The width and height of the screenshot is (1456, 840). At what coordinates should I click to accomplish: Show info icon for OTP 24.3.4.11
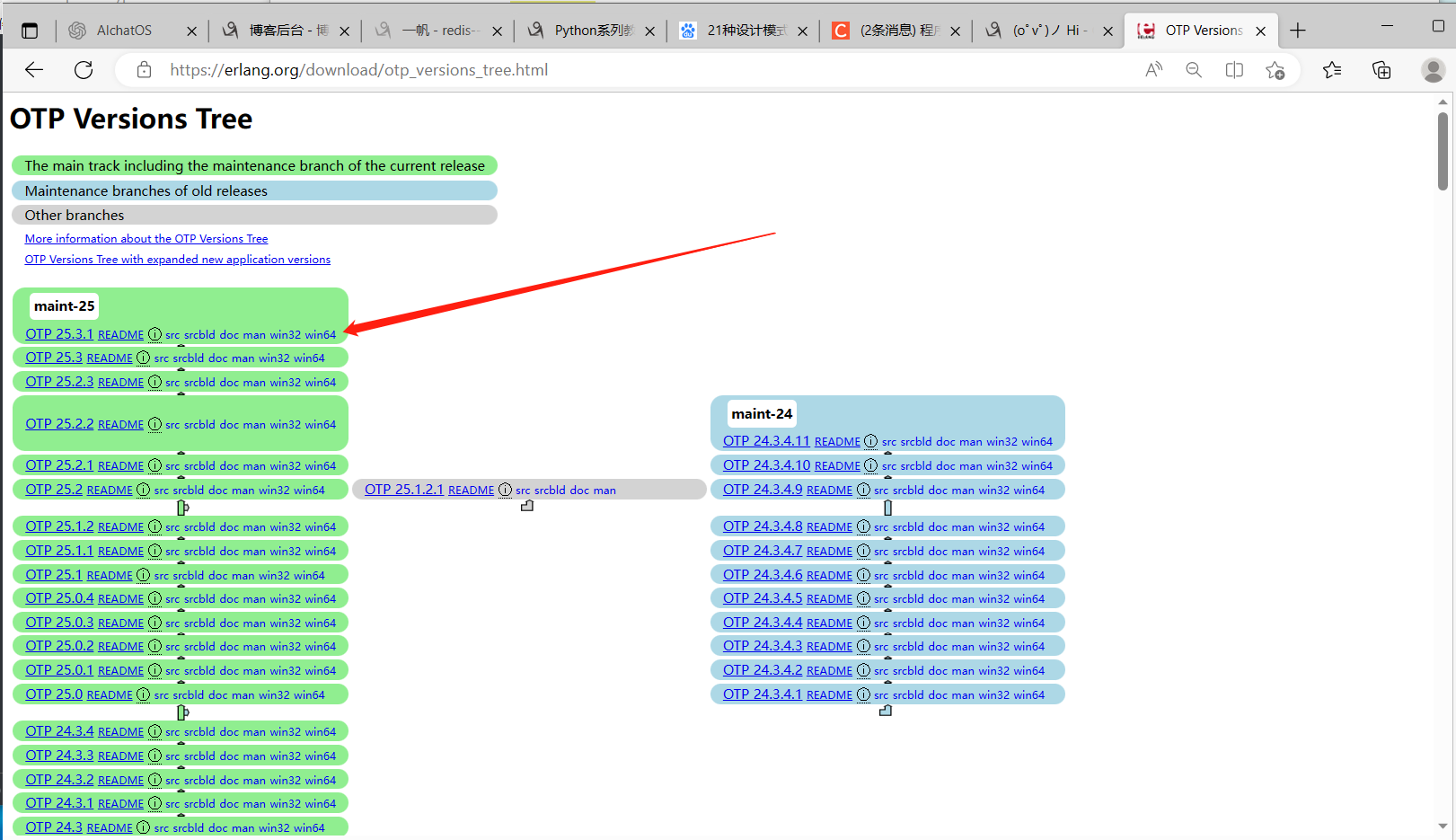click(870, 441)
